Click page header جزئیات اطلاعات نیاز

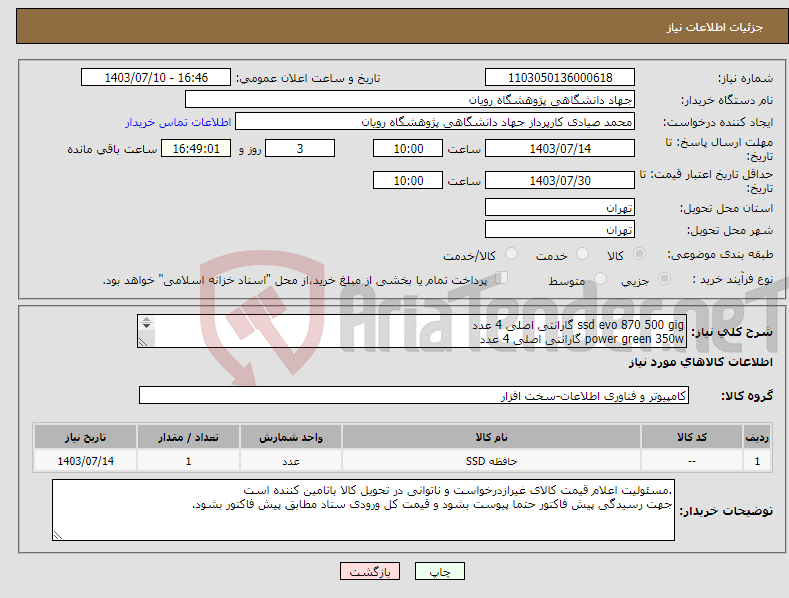pyautogui.click(x=715, y=27)
